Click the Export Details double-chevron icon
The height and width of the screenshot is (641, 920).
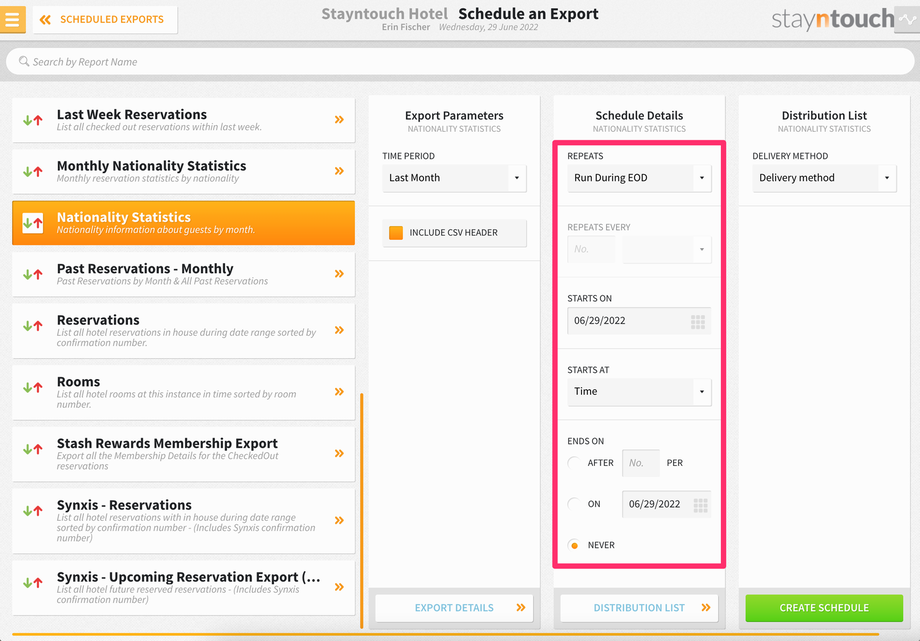point(520,608)
